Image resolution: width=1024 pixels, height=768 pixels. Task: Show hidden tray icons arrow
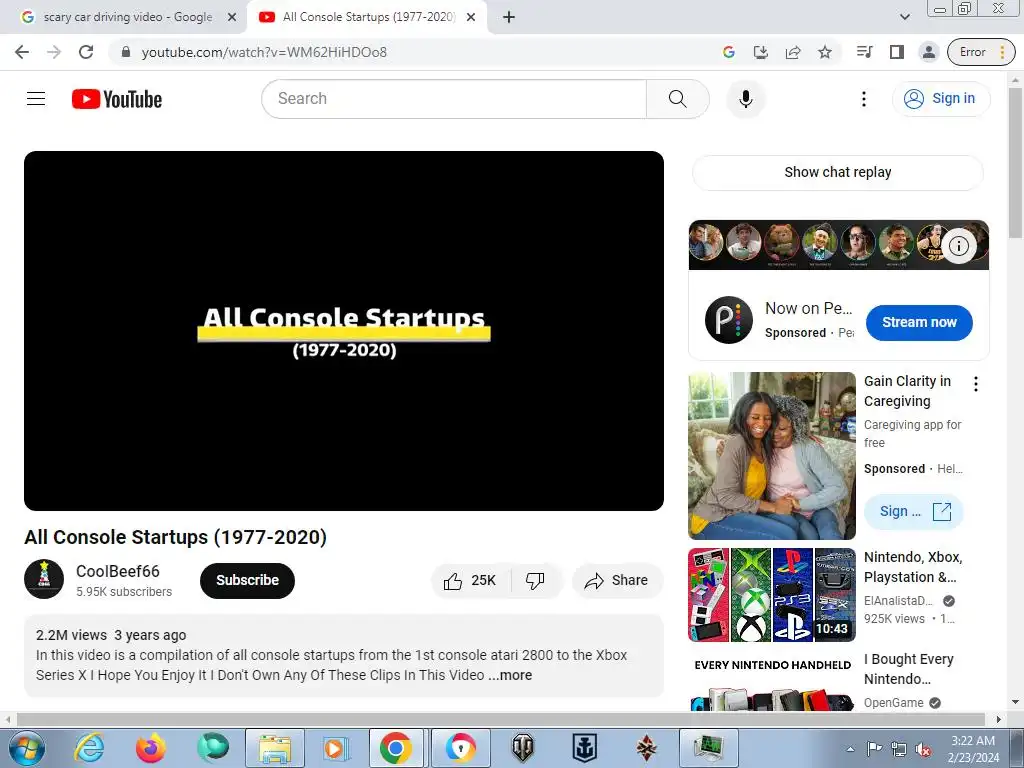point(850,749)
